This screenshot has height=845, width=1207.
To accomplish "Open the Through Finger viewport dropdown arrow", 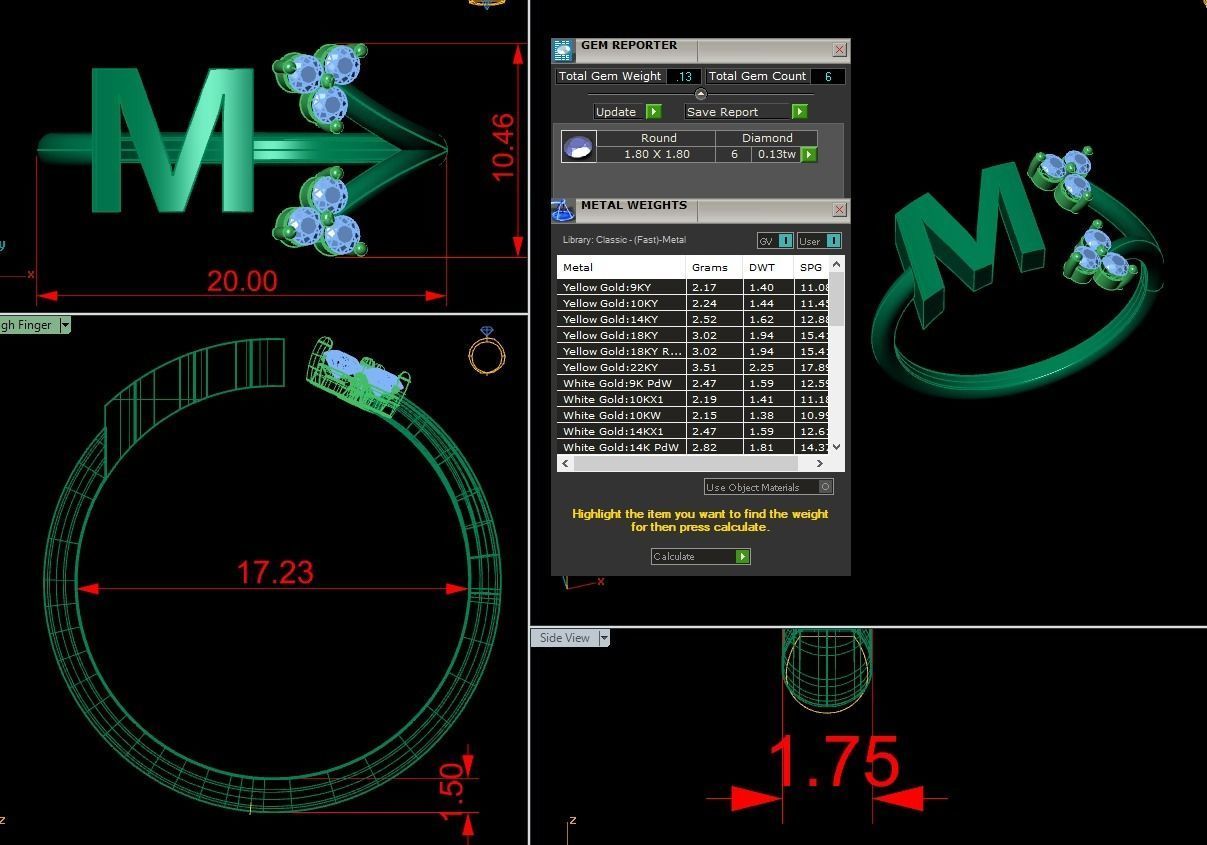I will click(65, 325).
